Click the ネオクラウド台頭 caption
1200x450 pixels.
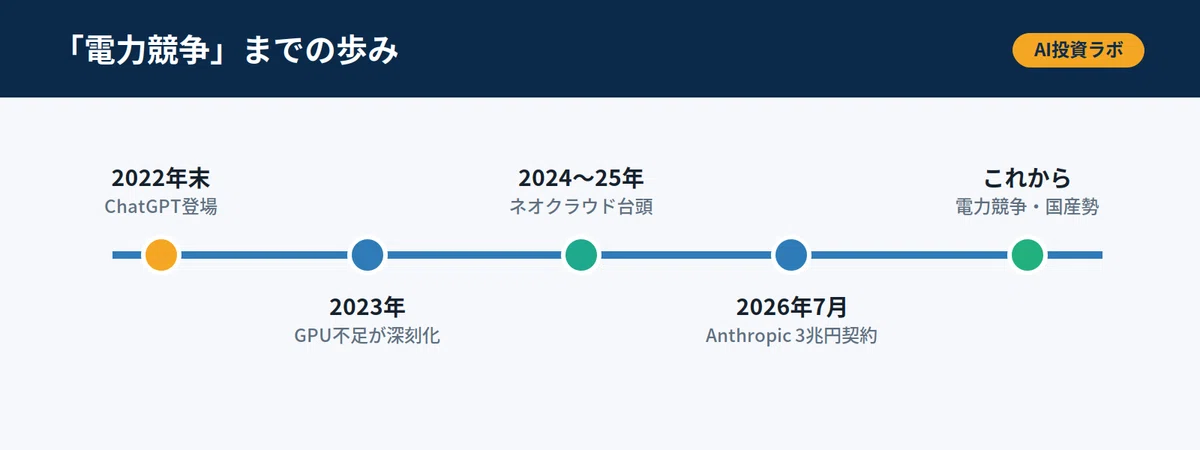point(581,207)
